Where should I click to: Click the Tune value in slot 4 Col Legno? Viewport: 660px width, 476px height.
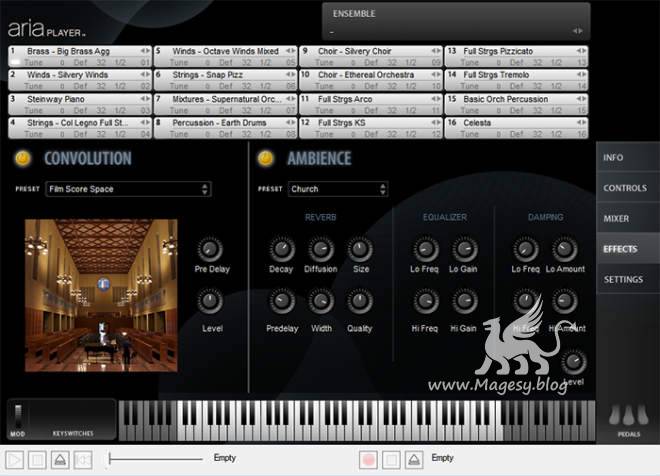click(x=62, y=134)
